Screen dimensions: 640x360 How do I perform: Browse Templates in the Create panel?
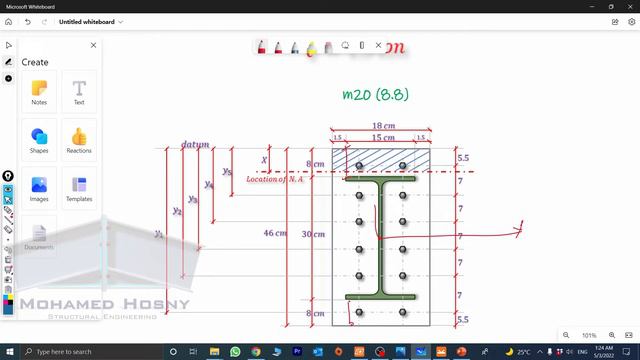point(79,189)
